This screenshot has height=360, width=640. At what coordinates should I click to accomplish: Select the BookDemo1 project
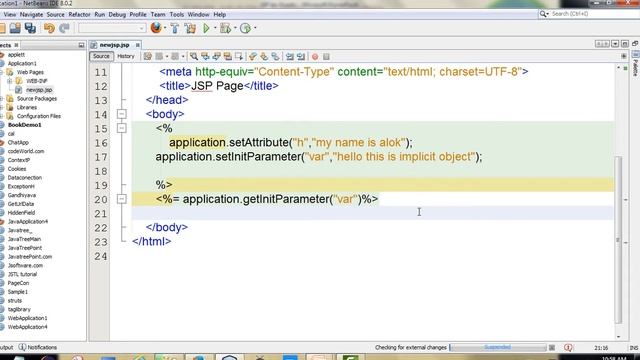pyautogui.click(x=24, y=125)
